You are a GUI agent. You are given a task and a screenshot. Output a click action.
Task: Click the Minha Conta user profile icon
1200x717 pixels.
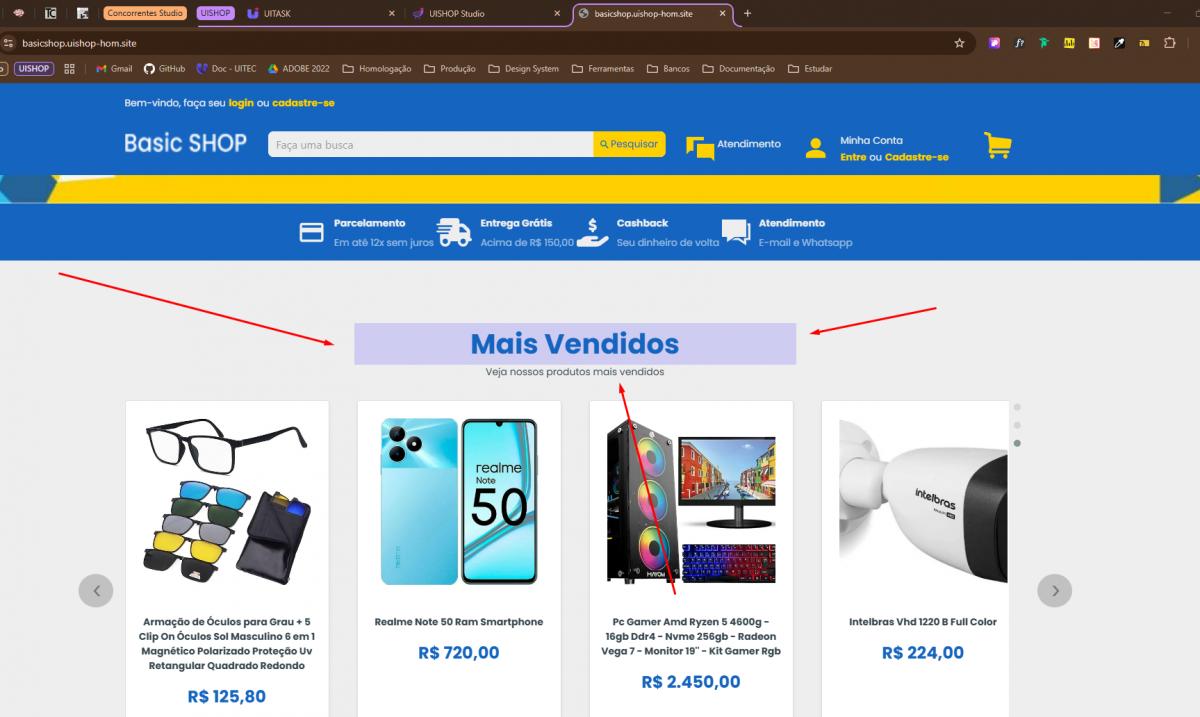pos(816,148)
